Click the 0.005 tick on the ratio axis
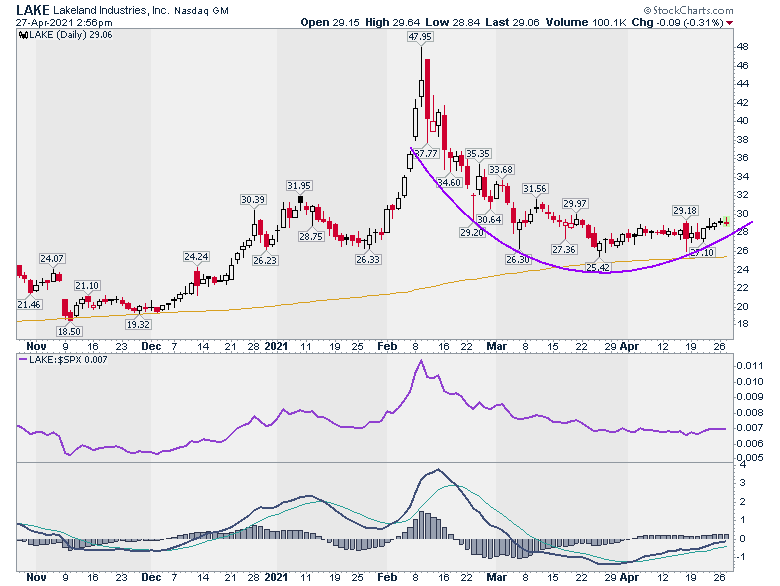 click(x=749, y=458)
